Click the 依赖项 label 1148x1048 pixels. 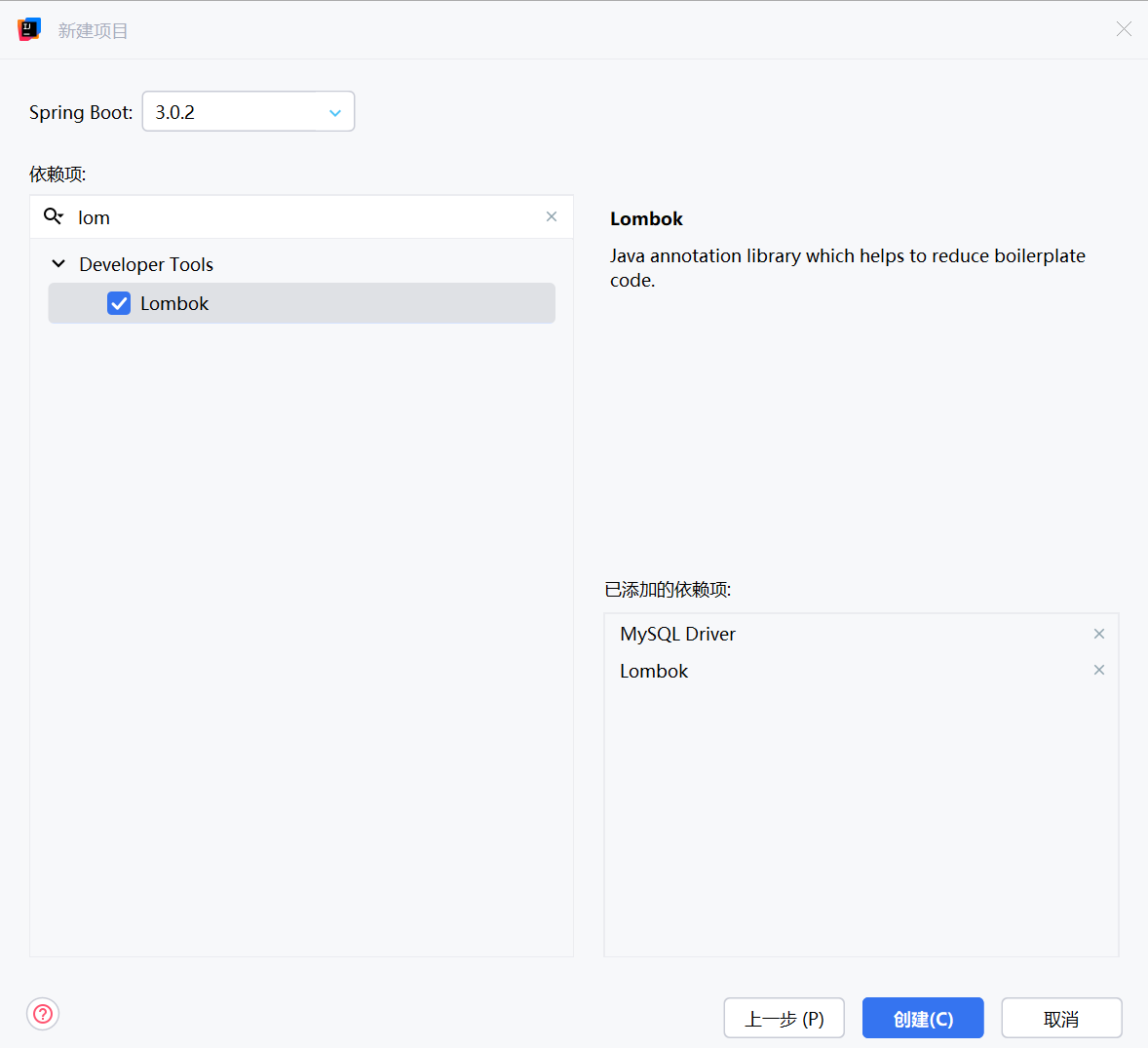pos(57,175)
